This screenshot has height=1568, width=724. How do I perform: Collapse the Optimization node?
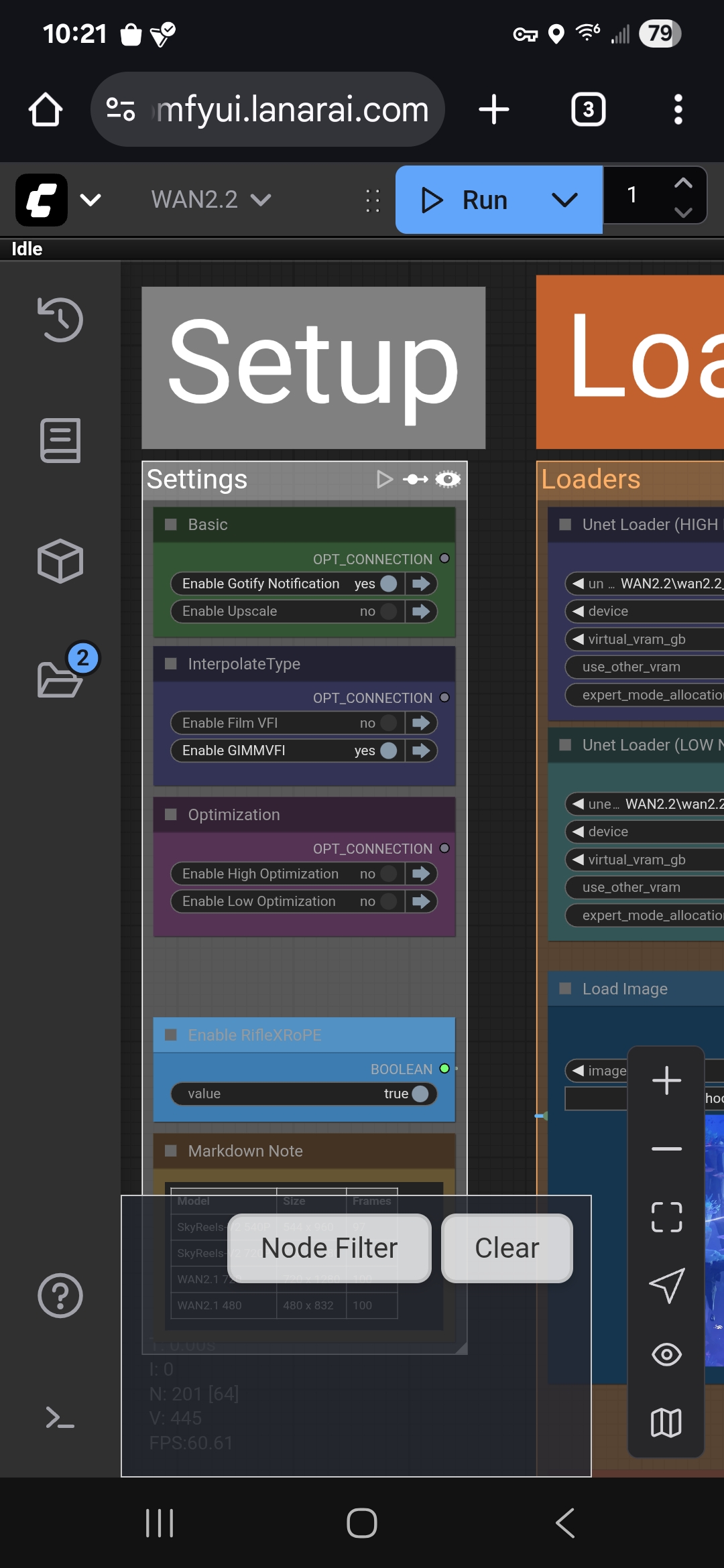pyautogui.click(x=171, y=814)
